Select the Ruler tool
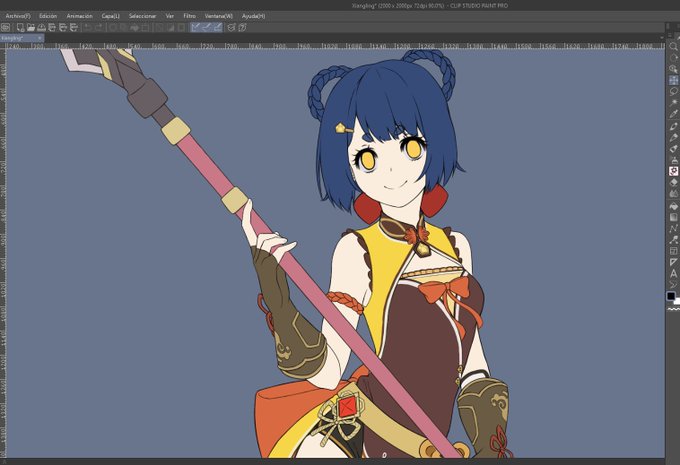This screenshot has height=465, width=680. click(x=673, y=262)
